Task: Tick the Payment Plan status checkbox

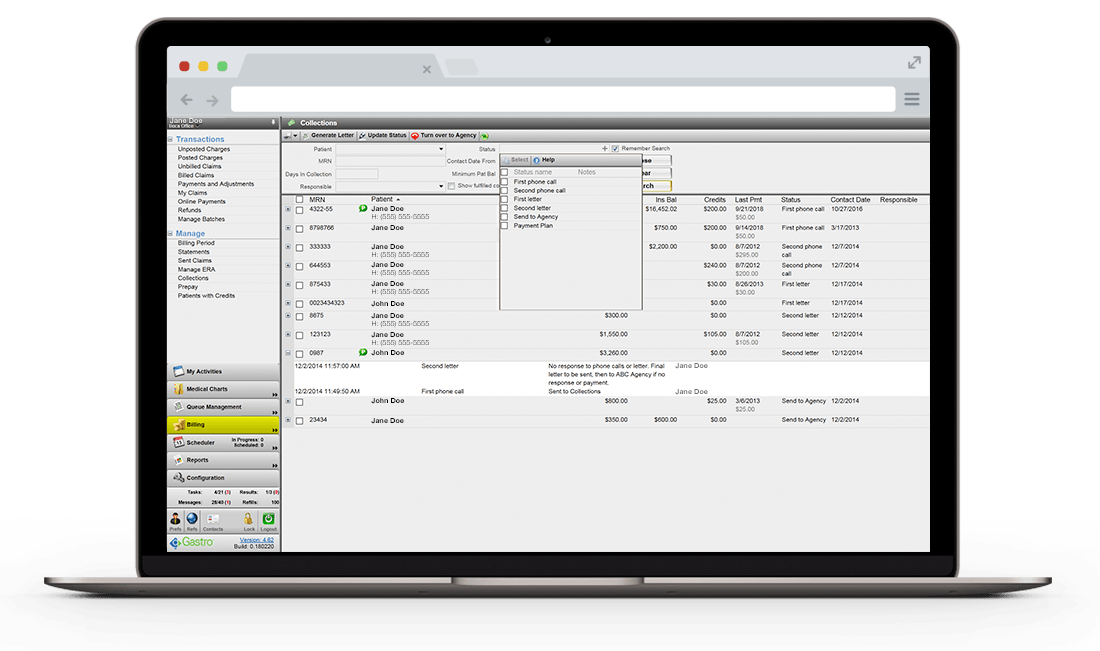Action: [x=504, y=226]
